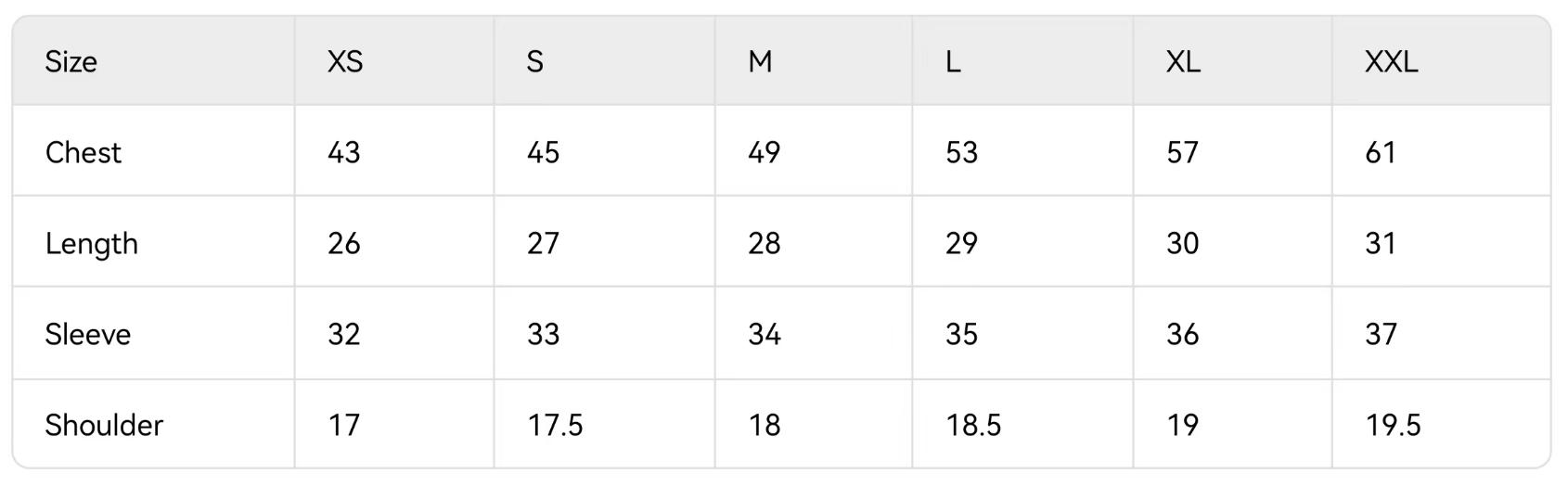The height and width of the screenshot is (486, 1568).
Task: Click shoulder value 18.5 for size L
Action: click(x=973, y=425)
